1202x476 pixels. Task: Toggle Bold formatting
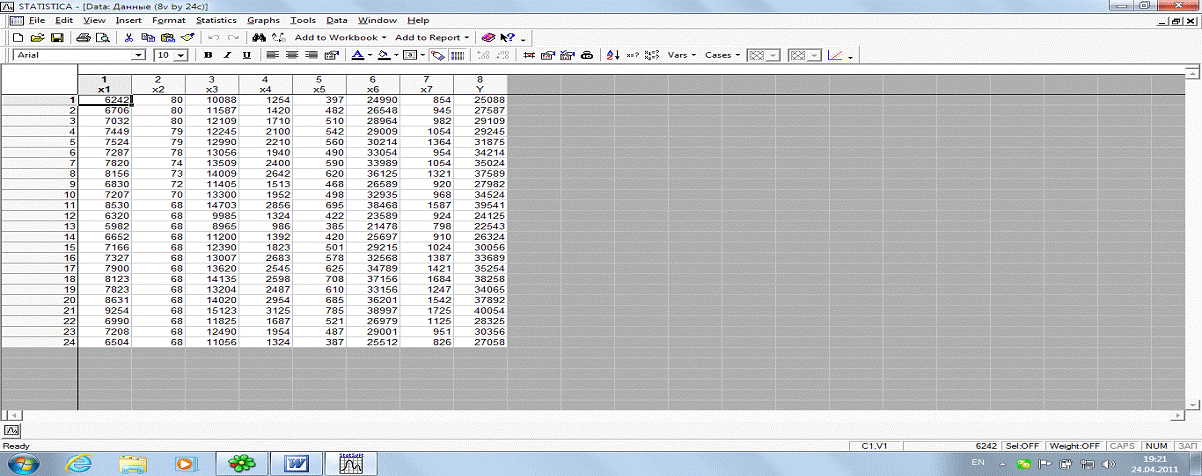coord(209,55)
